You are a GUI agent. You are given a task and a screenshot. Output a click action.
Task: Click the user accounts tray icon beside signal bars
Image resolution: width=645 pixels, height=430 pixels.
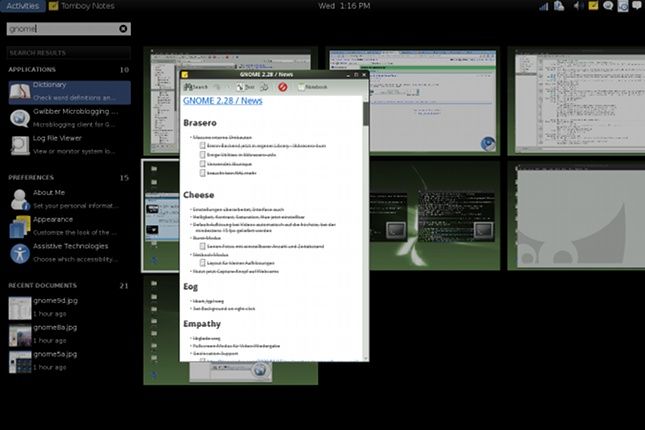point(559,6)
